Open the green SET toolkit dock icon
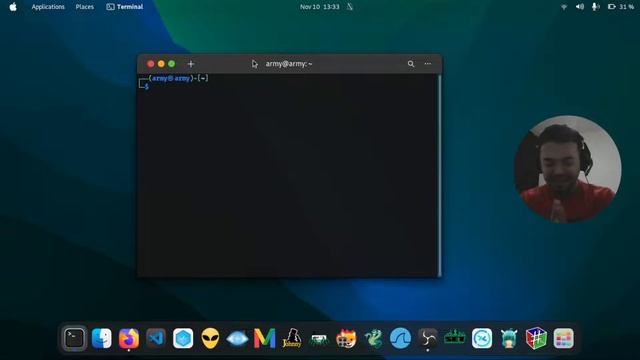 455,338
